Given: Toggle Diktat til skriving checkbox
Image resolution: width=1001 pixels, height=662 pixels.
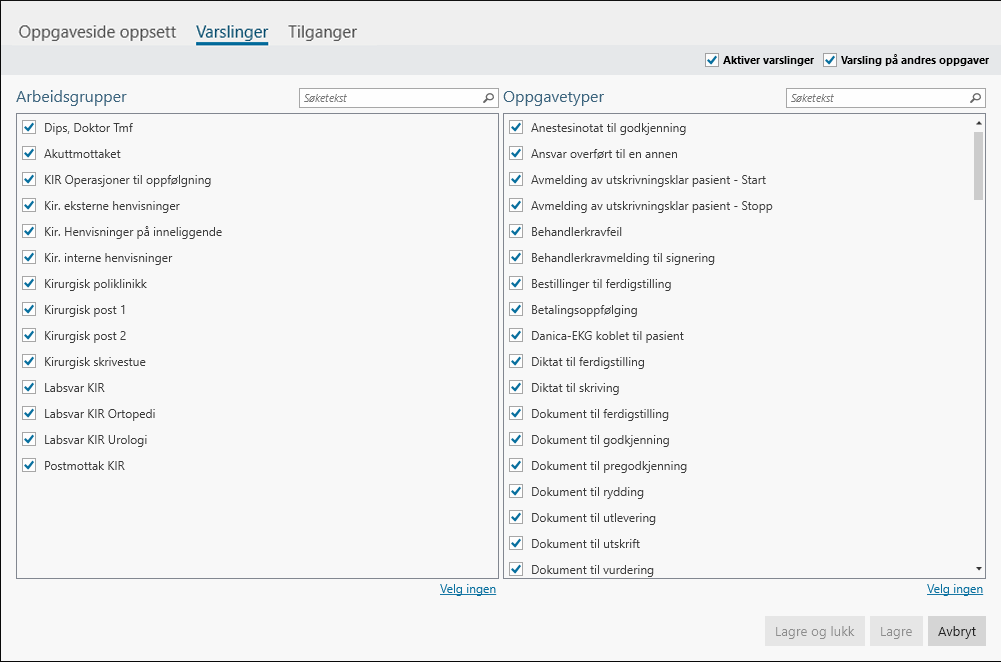Looking at the screenshot, I should click(516, 388).
